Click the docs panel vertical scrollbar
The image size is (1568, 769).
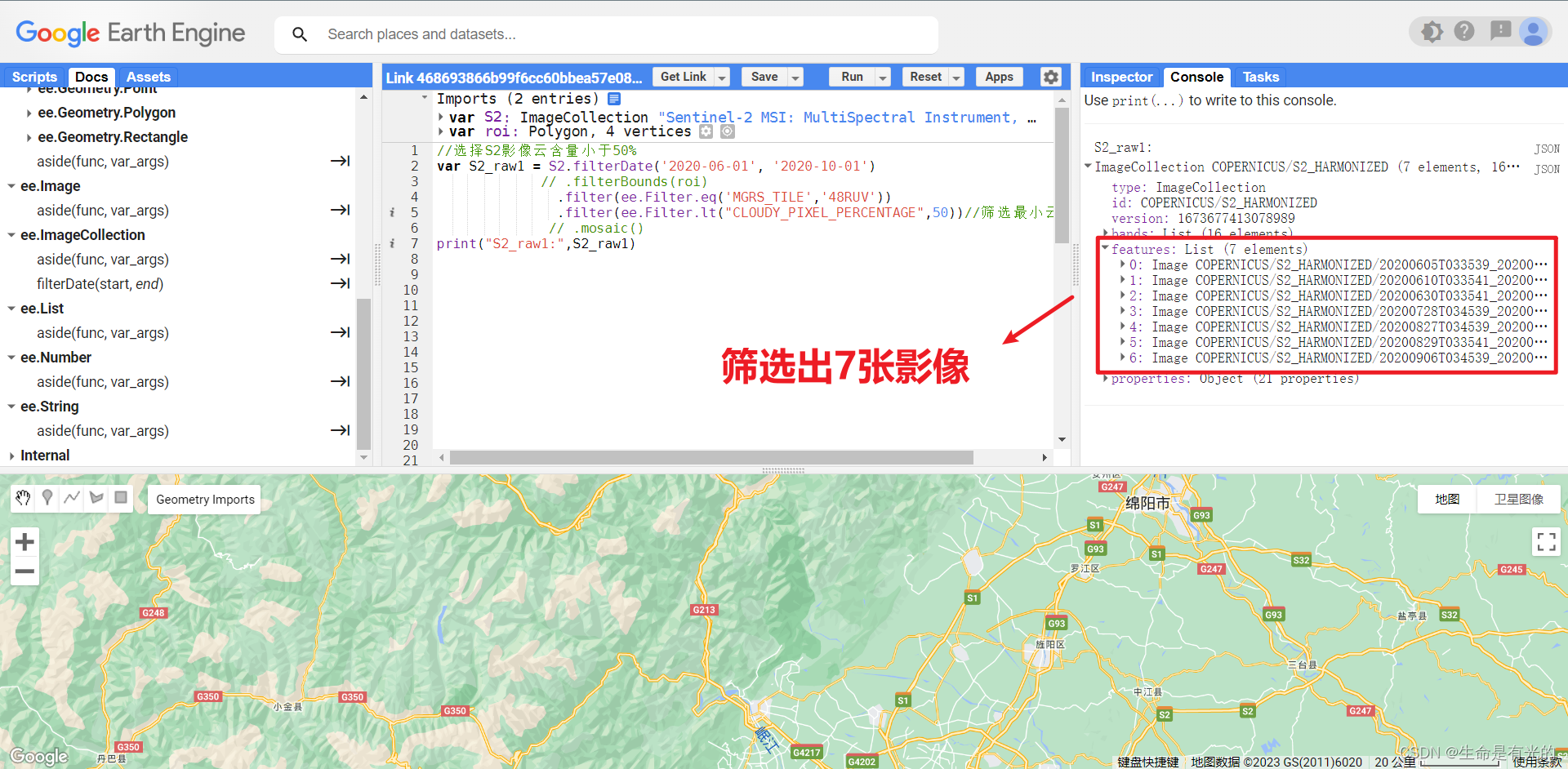pos(363,374)
